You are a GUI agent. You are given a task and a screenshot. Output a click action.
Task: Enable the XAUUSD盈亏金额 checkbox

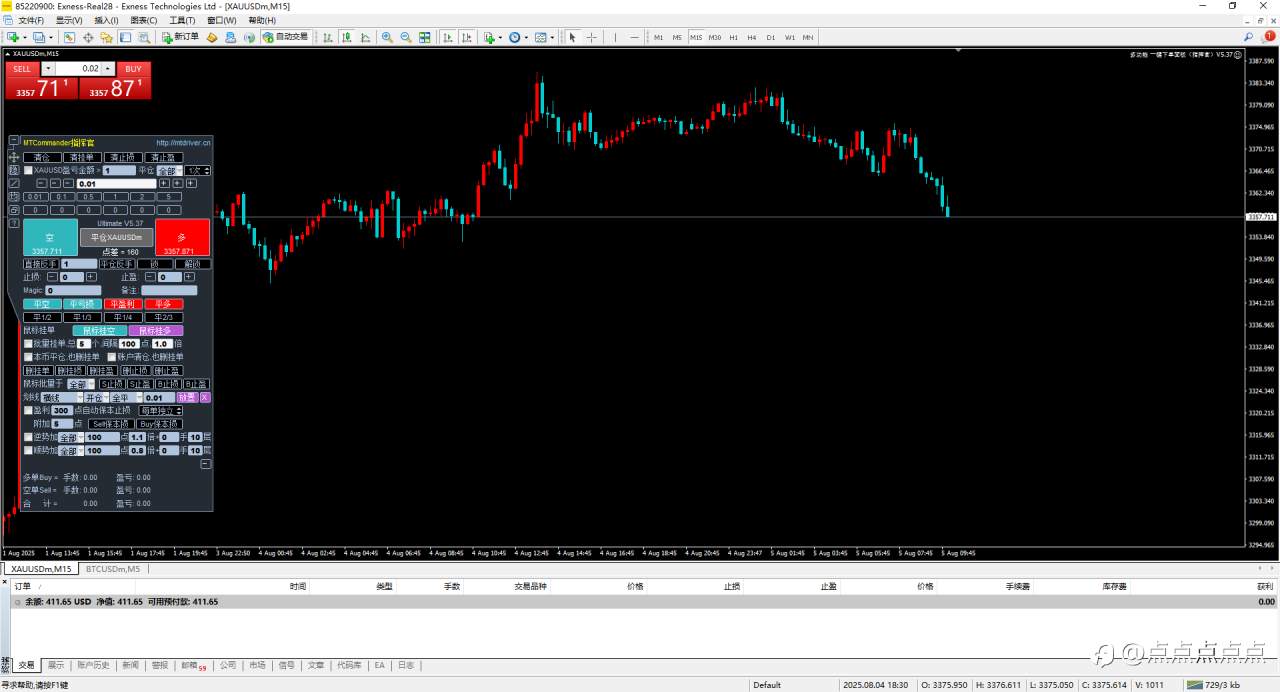pyautogui.click(x=28, y=171)
